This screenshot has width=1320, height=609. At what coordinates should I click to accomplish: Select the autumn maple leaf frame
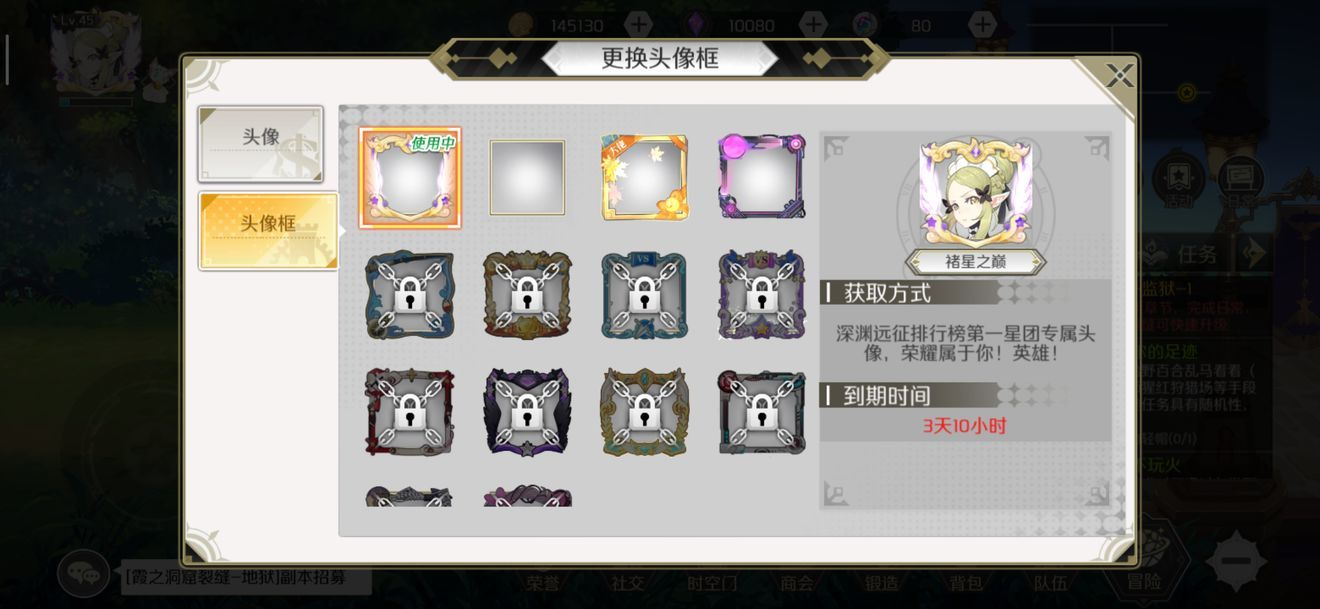645,178
